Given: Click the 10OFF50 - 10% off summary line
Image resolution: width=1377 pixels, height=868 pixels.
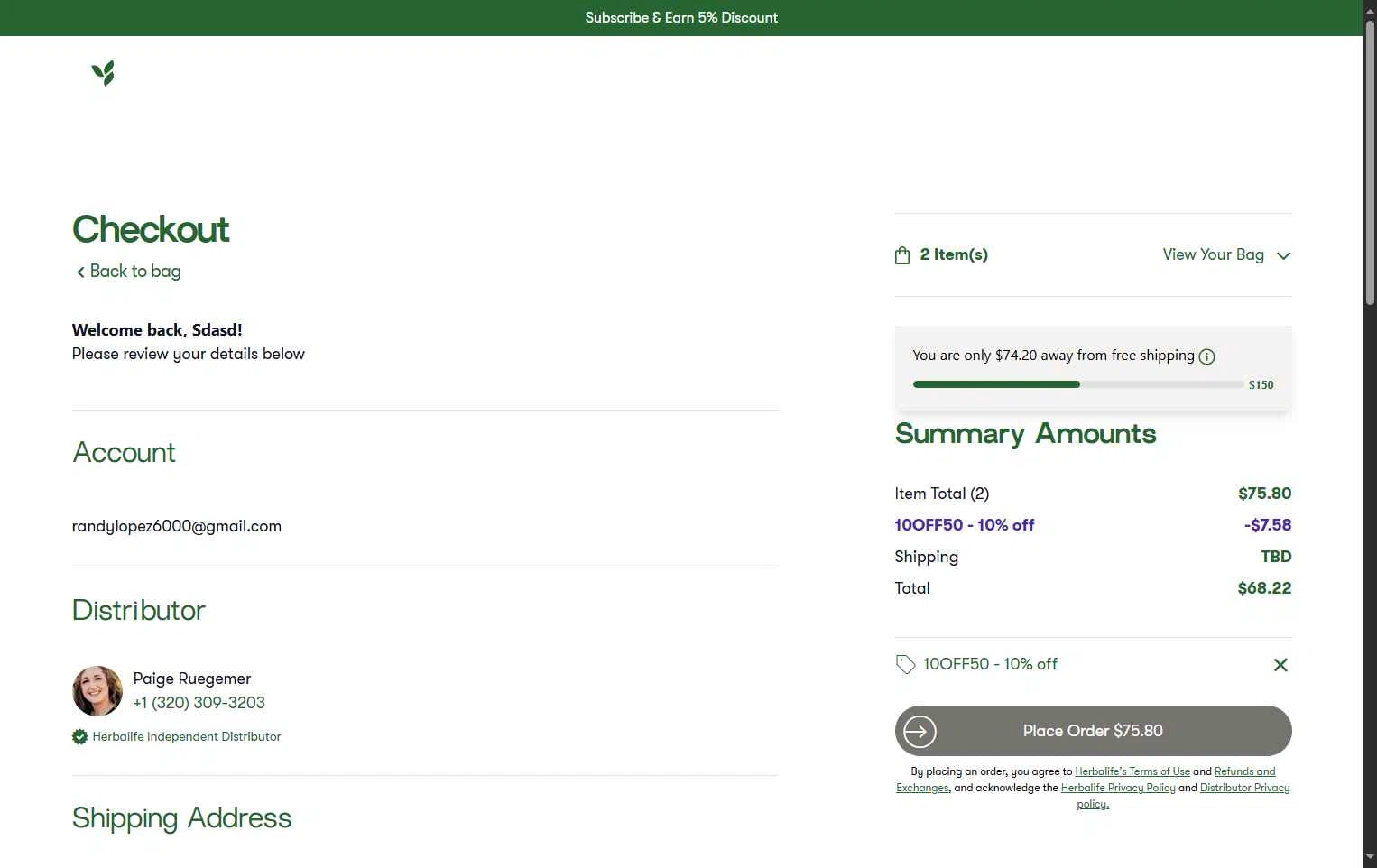Looking at the screenshot, I should pos(965,525).
